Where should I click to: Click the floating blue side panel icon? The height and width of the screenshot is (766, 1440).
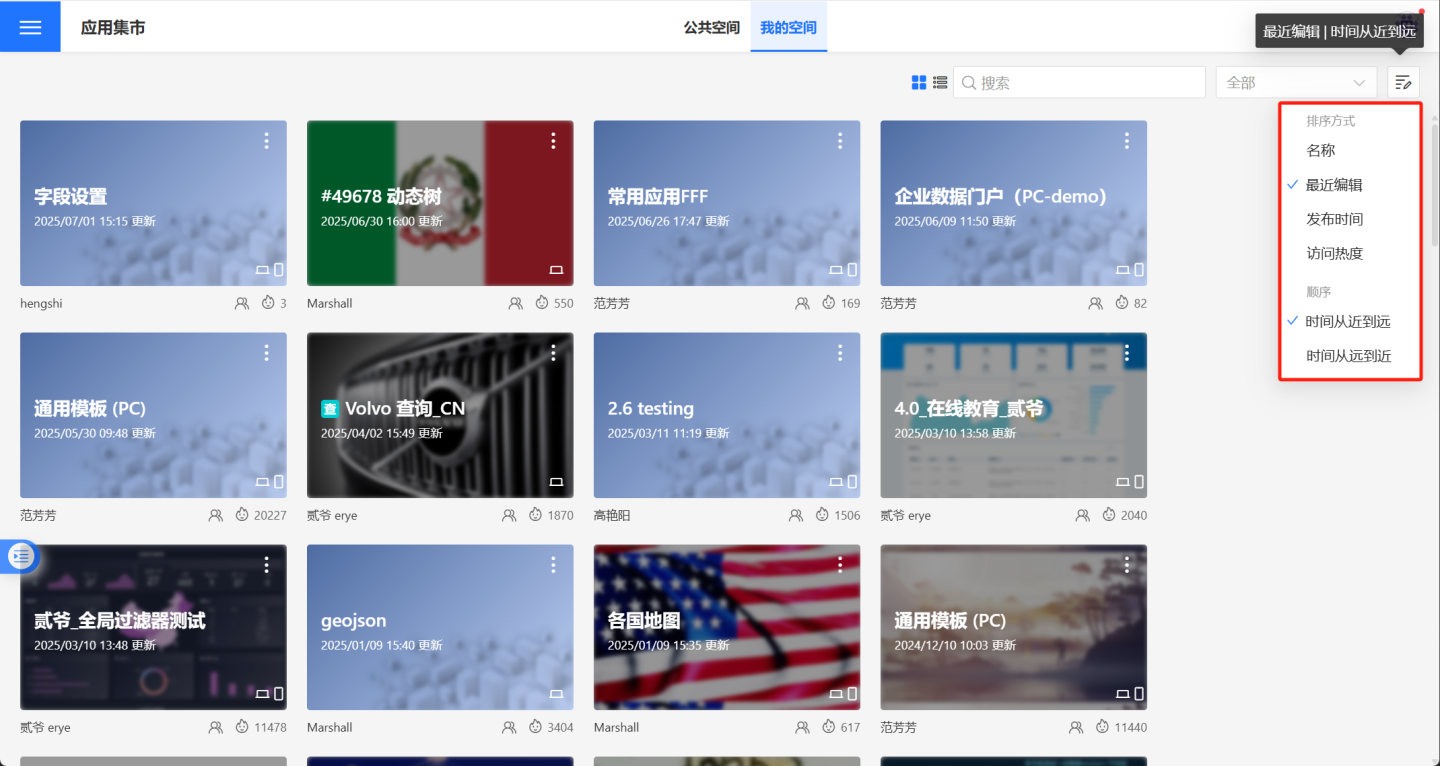(21, 557)
